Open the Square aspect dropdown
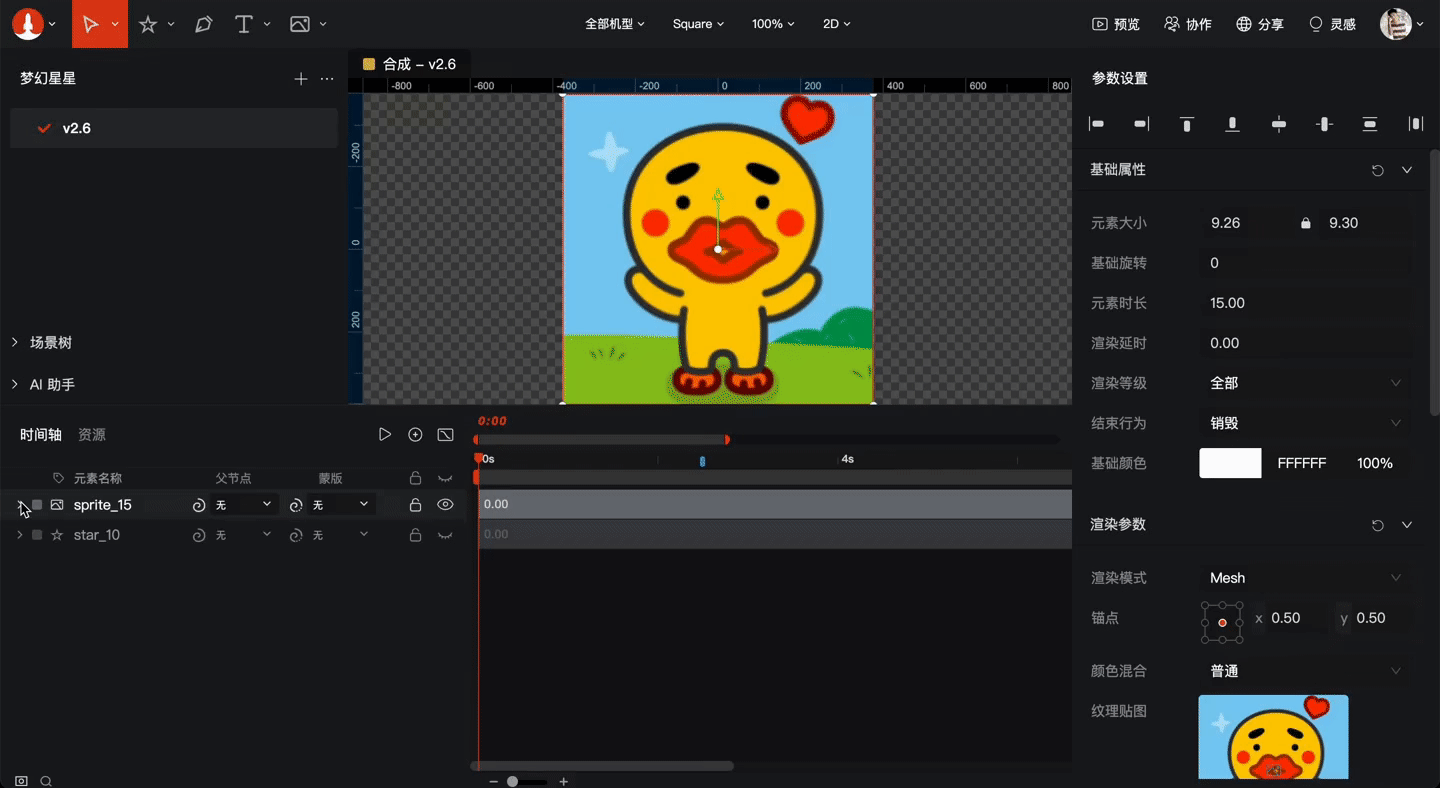1440x788 pixels. [698, 24]
